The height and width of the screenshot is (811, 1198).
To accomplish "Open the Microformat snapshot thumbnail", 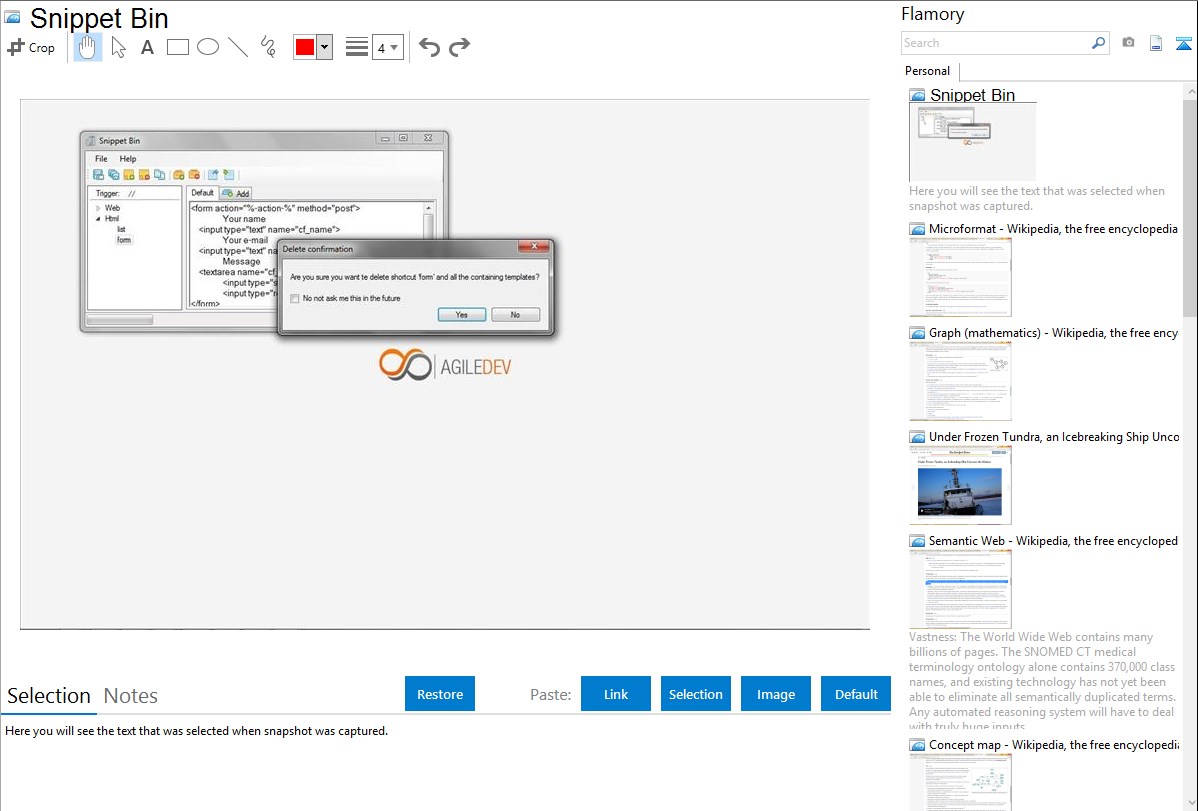I will coord(960,277).
